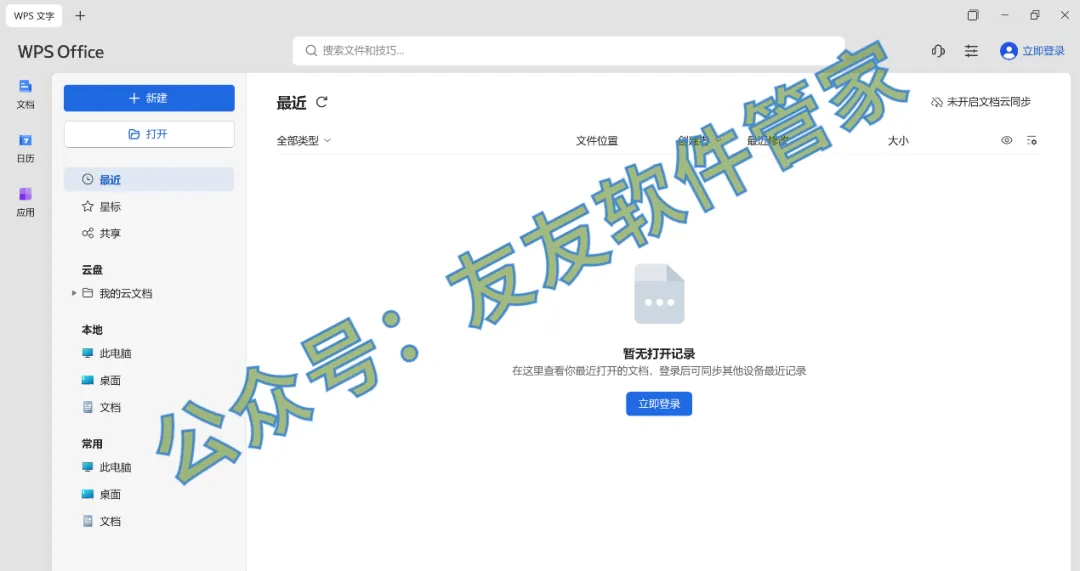This screenshot has height=571, width=1080.
Task: Click the WPS Office logo text
Action: (x=61, y=52)
